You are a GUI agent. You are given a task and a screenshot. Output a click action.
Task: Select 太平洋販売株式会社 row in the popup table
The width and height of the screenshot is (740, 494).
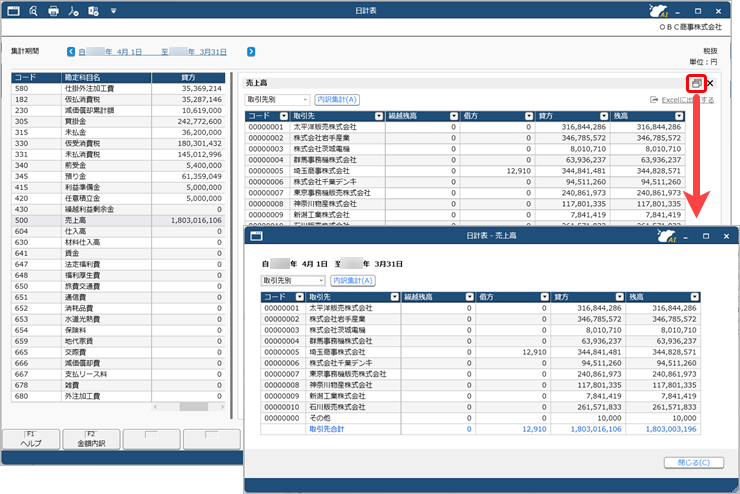(480, 308)
